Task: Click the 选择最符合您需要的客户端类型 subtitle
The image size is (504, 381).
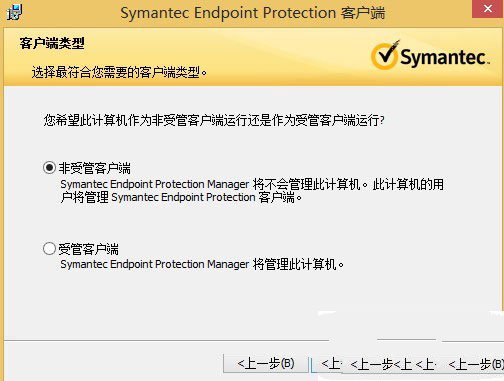Action: 119,72
